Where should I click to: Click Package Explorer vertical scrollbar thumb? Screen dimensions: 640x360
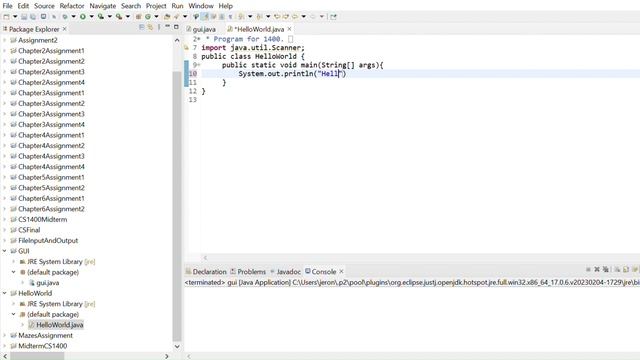click(177, 206)
